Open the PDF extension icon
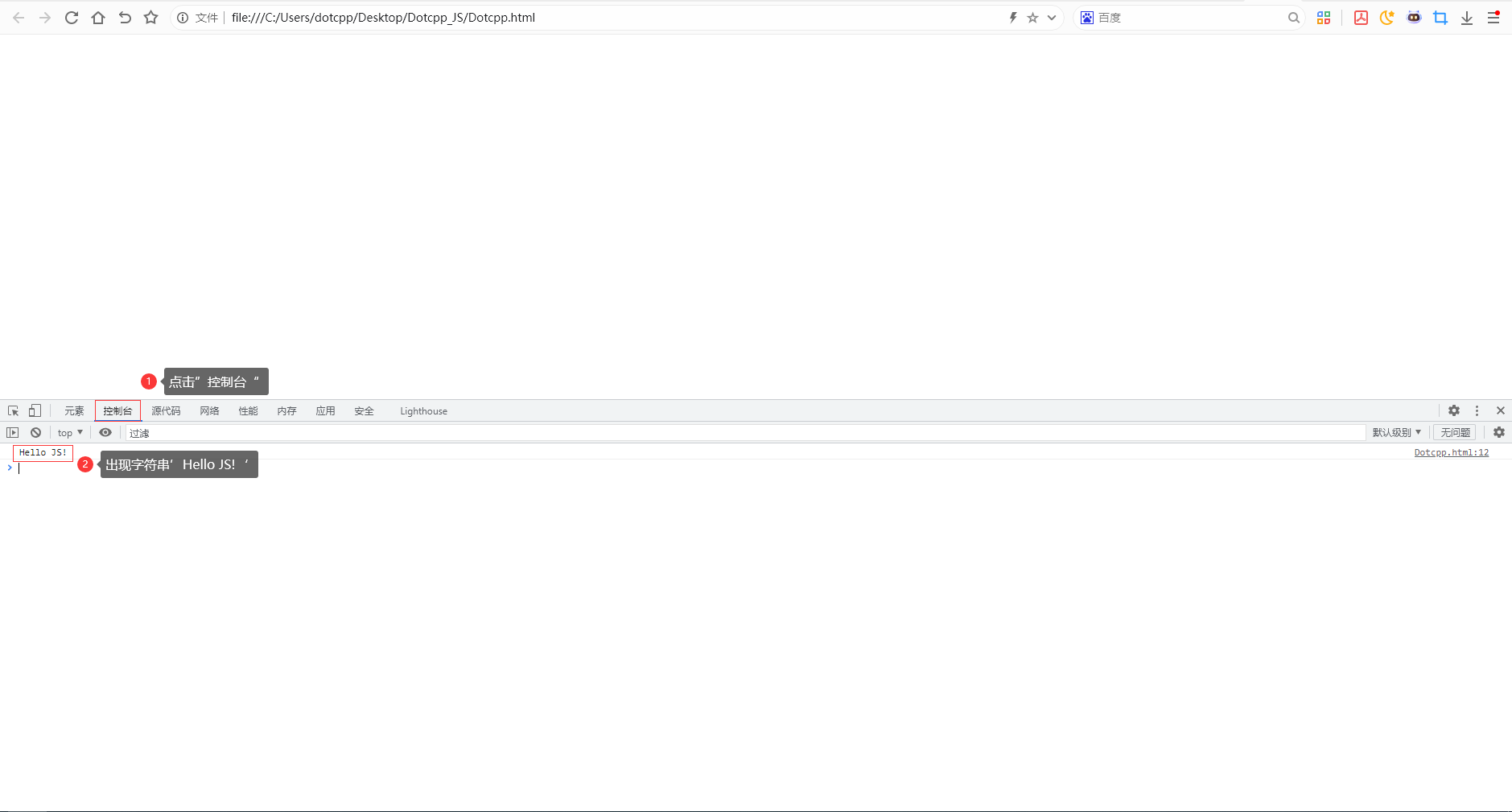 (1362, 17)
